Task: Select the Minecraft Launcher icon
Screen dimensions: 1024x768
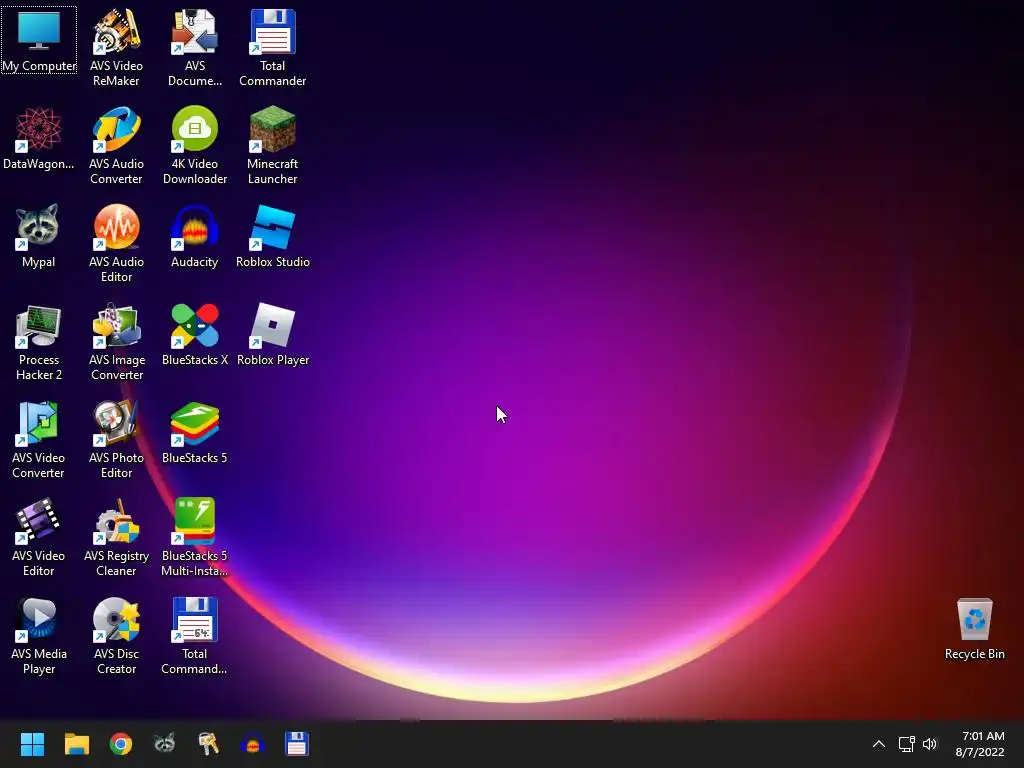Action: (272, 146)
